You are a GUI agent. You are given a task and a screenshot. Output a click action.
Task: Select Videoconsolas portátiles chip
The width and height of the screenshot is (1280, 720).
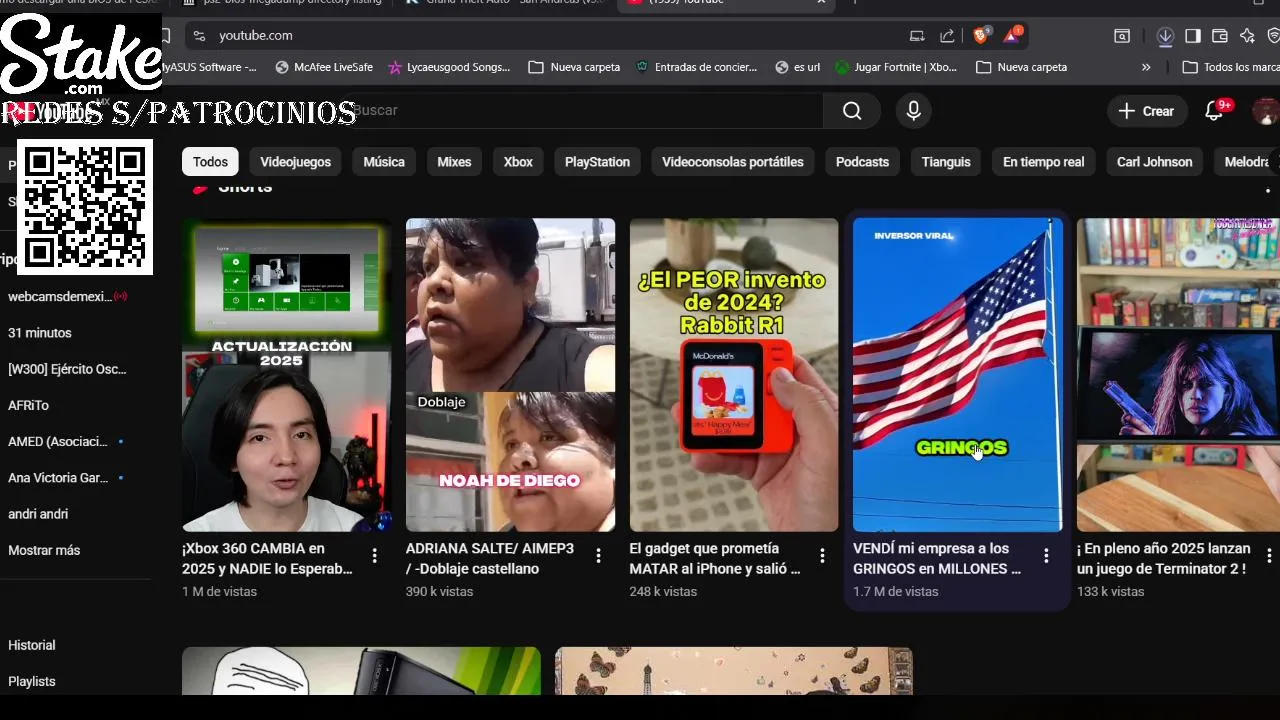pyautogui.click(x=733, y=162)
